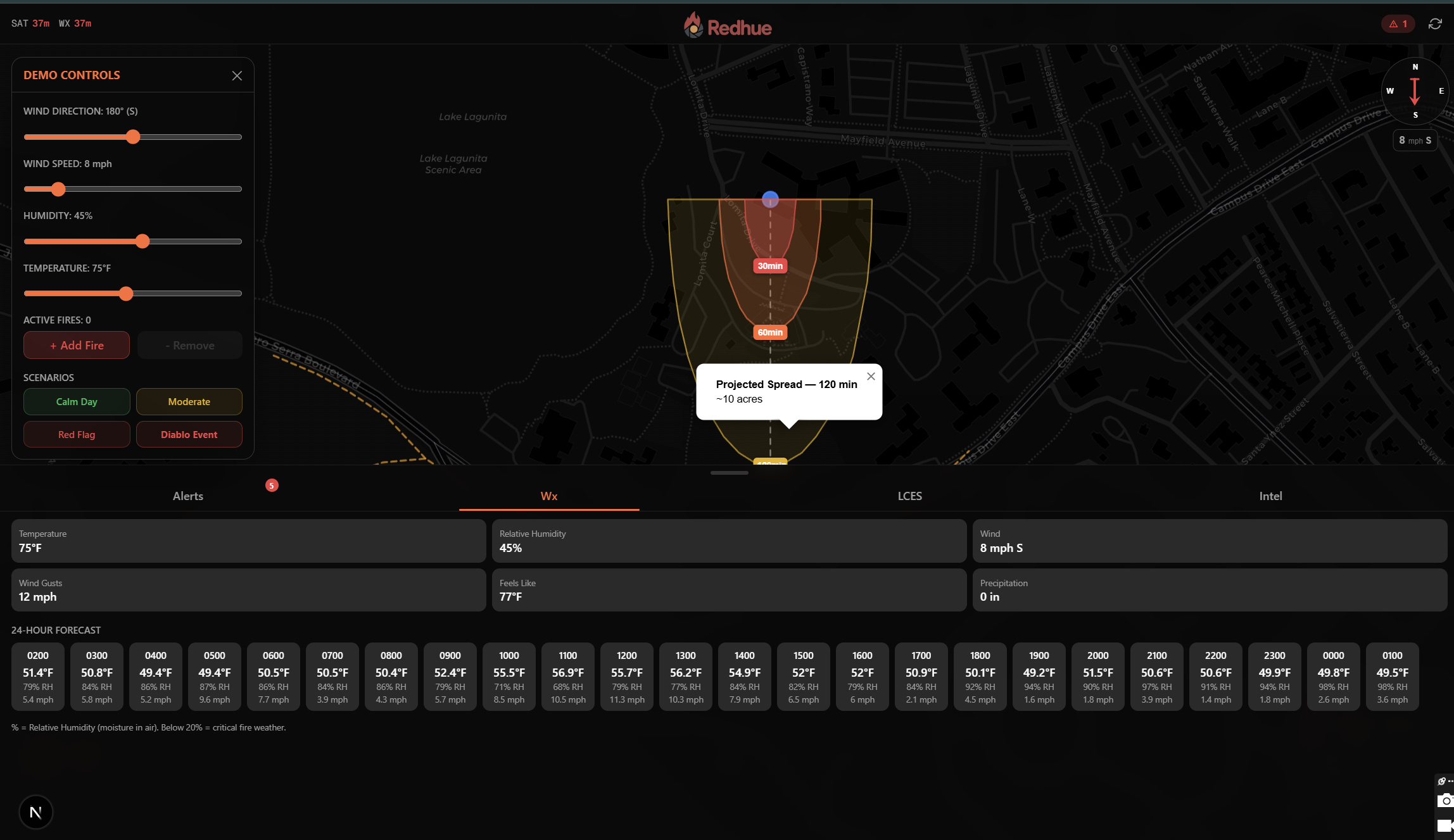Click the Next.js N dev tools icon
The image size is (1454, 840).
coord(36,812)
